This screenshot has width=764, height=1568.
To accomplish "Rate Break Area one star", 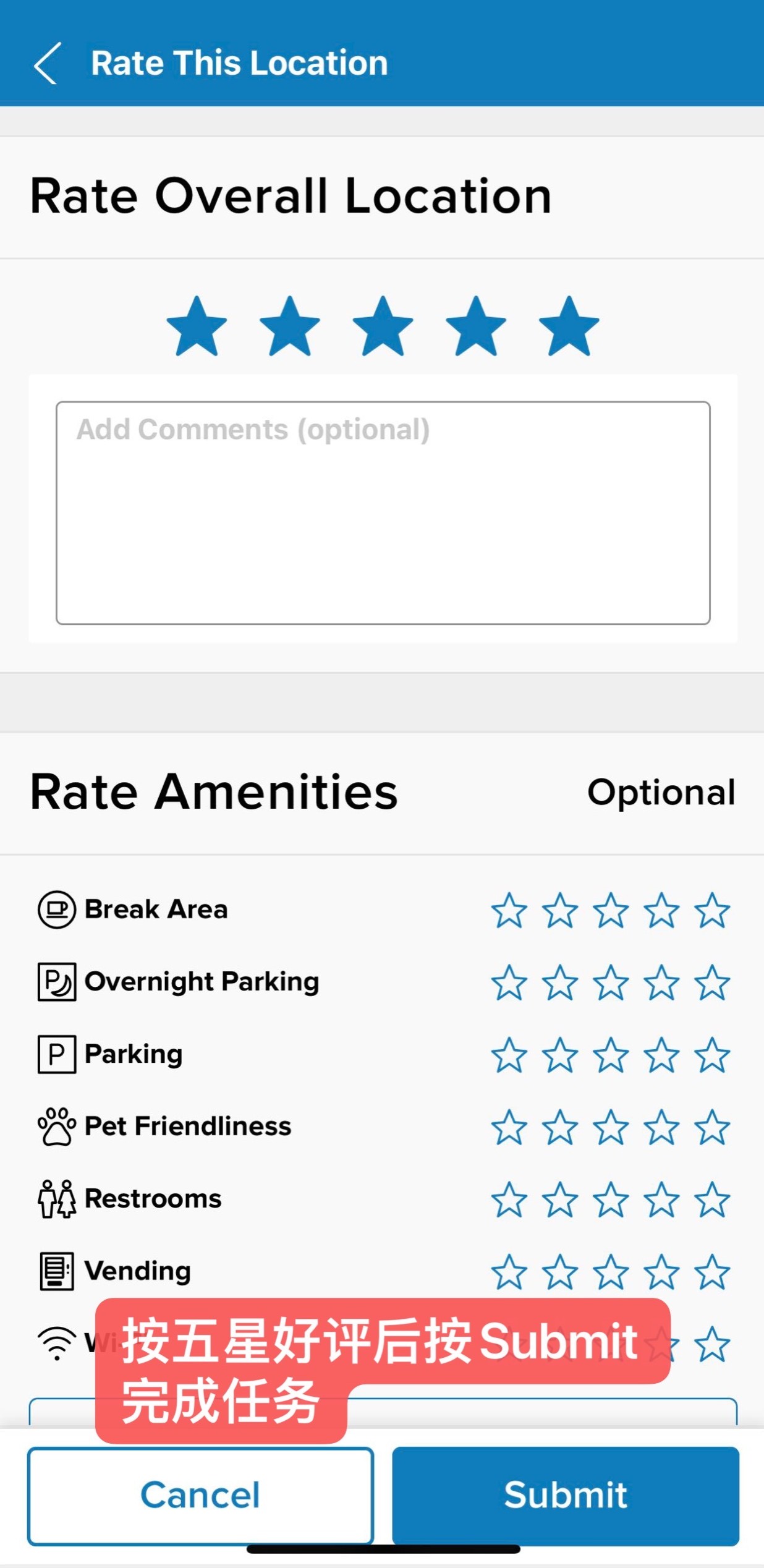I will [509, 910].
